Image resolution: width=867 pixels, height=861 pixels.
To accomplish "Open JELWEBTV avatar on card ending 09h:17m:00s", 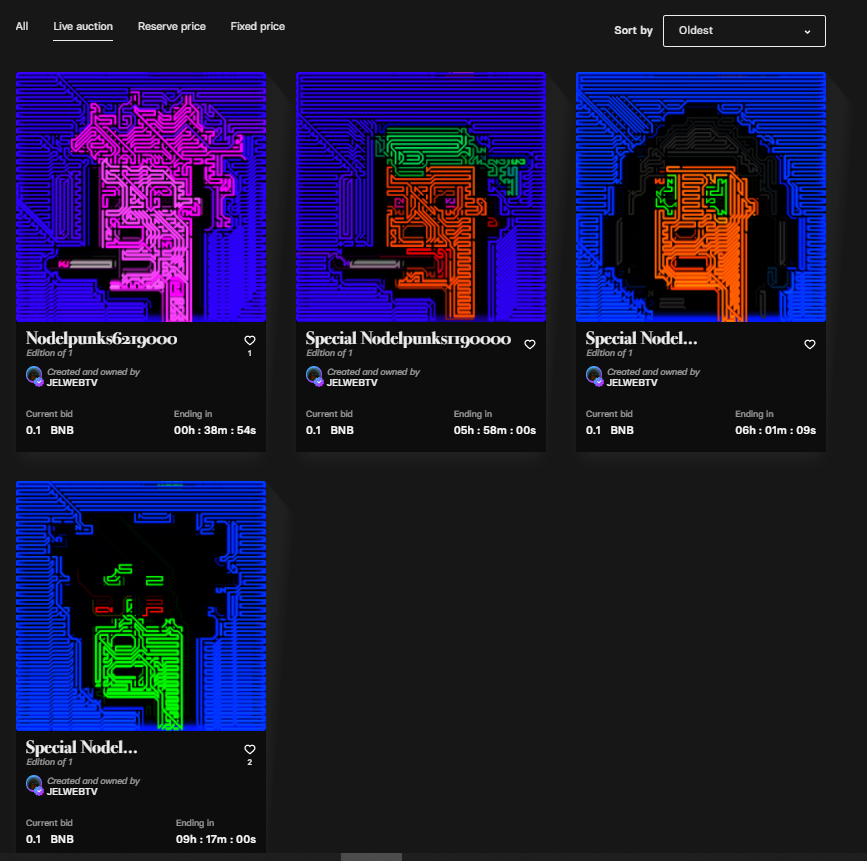I will click(34, 785).
